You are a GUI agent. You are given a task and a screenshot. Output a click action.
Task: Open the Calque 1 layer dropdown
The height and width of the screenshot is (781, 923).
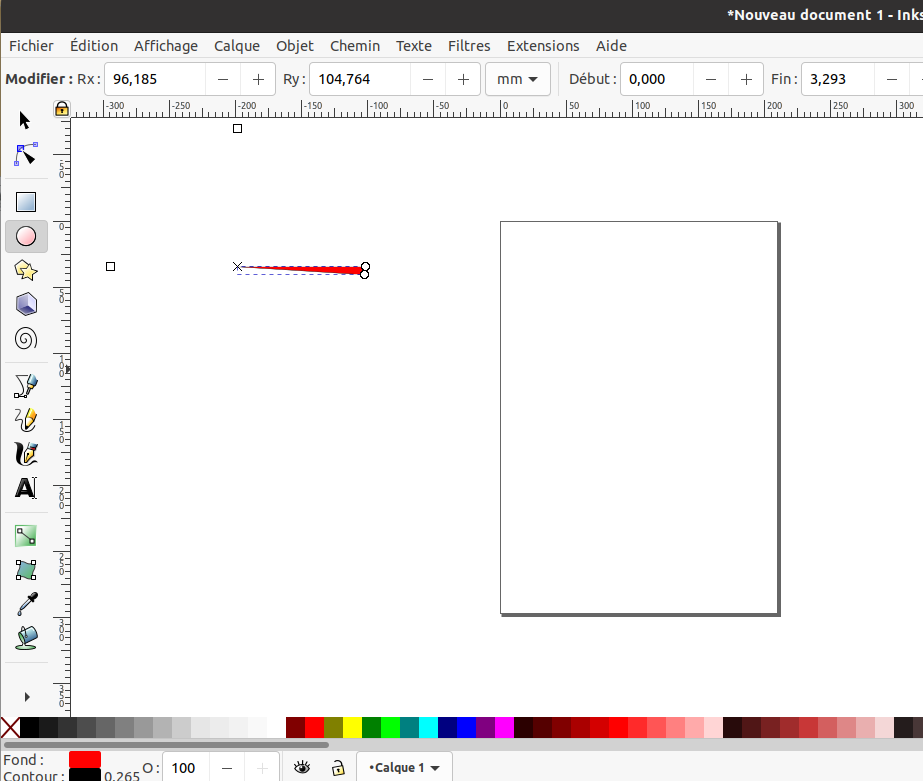point(404,767)
